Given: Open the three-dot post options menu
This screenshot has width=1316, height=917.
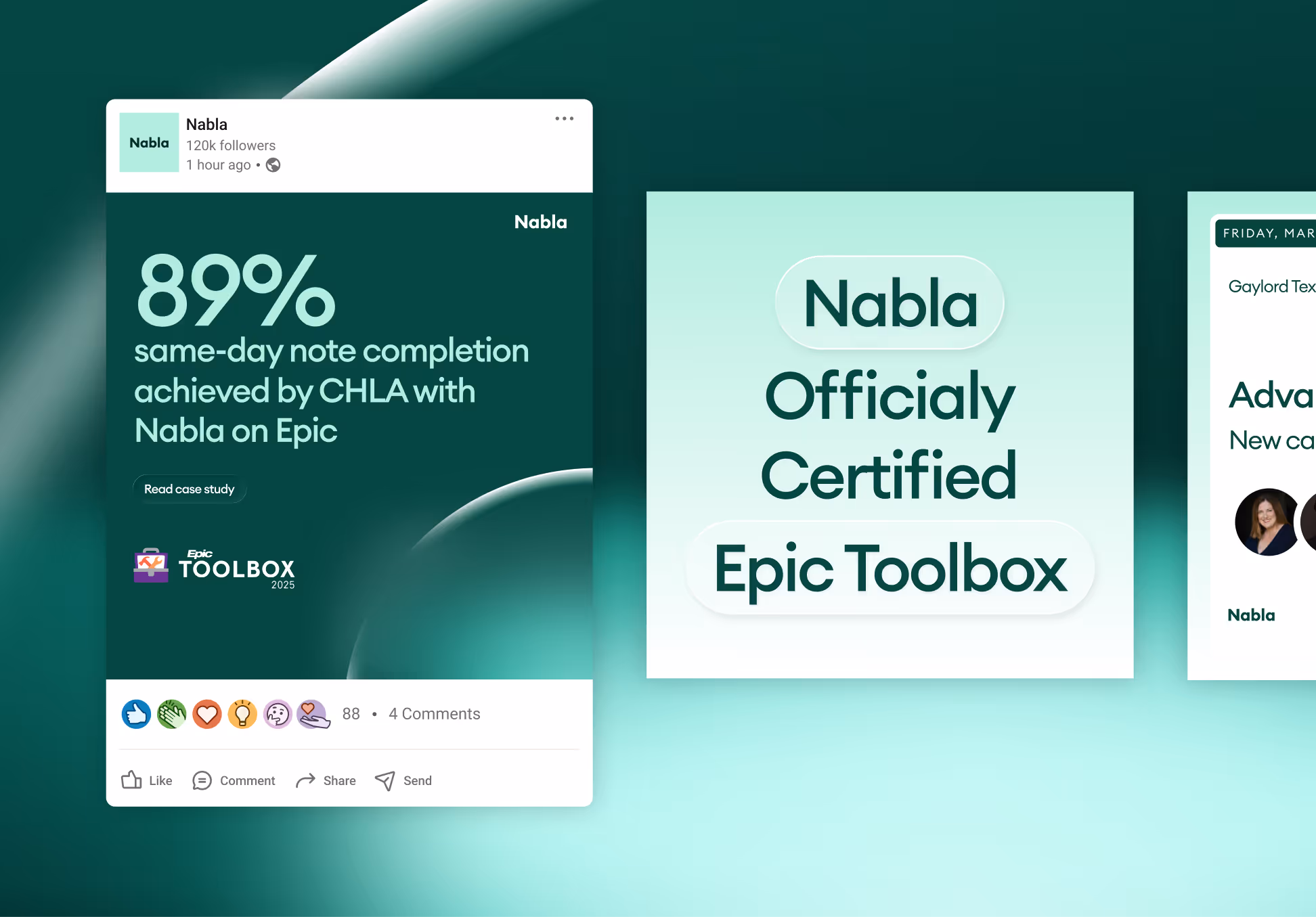Looking at the screenshot, I should pos(564,118).
